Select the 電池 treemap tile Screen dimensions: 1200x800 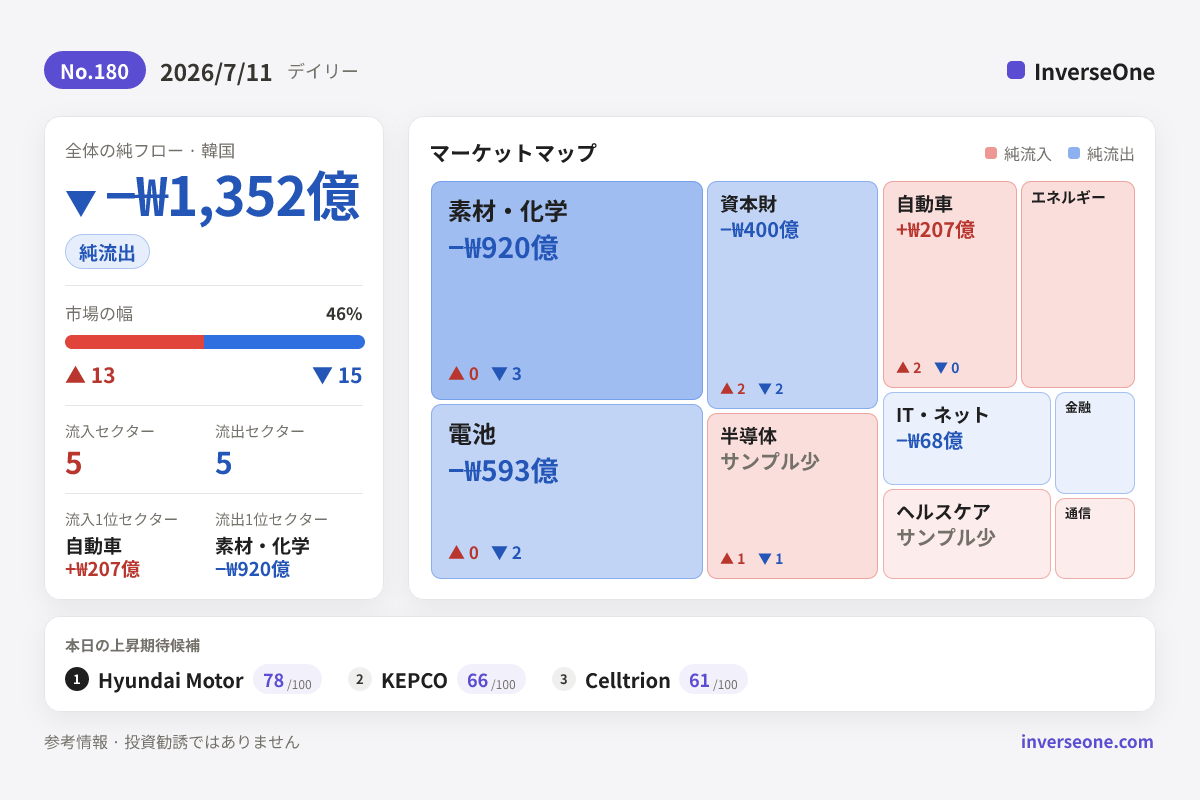(x=567, y=491)
